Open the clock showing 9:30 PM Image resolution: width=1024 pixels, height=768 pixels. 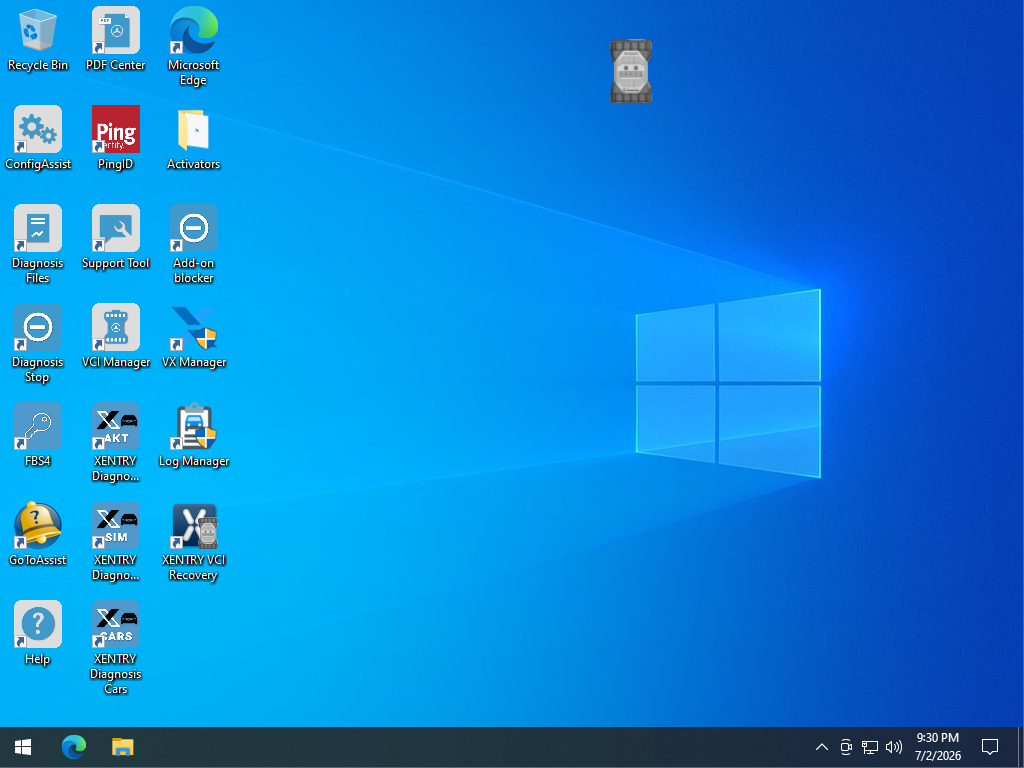click(x=938, y=746)
